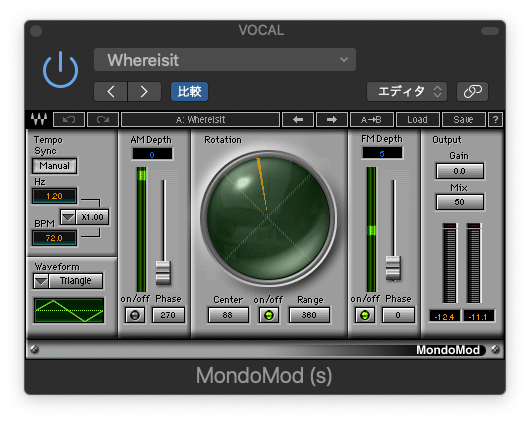Image resolution: width=530 pixels, height=423 pixels.
Task: Click the Triangle waveform button
Action: pyautogui.click(x=76, y=281)
